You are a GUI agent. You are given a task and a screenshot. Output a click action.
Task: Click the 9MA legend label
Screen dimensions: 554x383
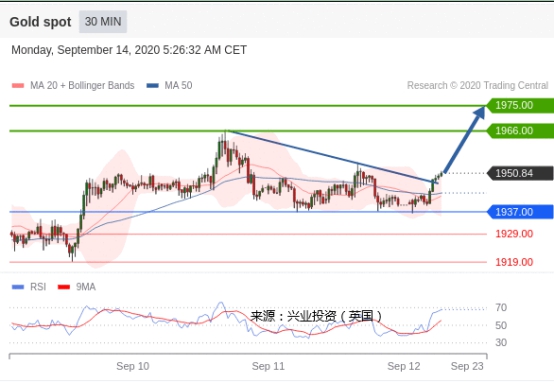tap(86, 287)
